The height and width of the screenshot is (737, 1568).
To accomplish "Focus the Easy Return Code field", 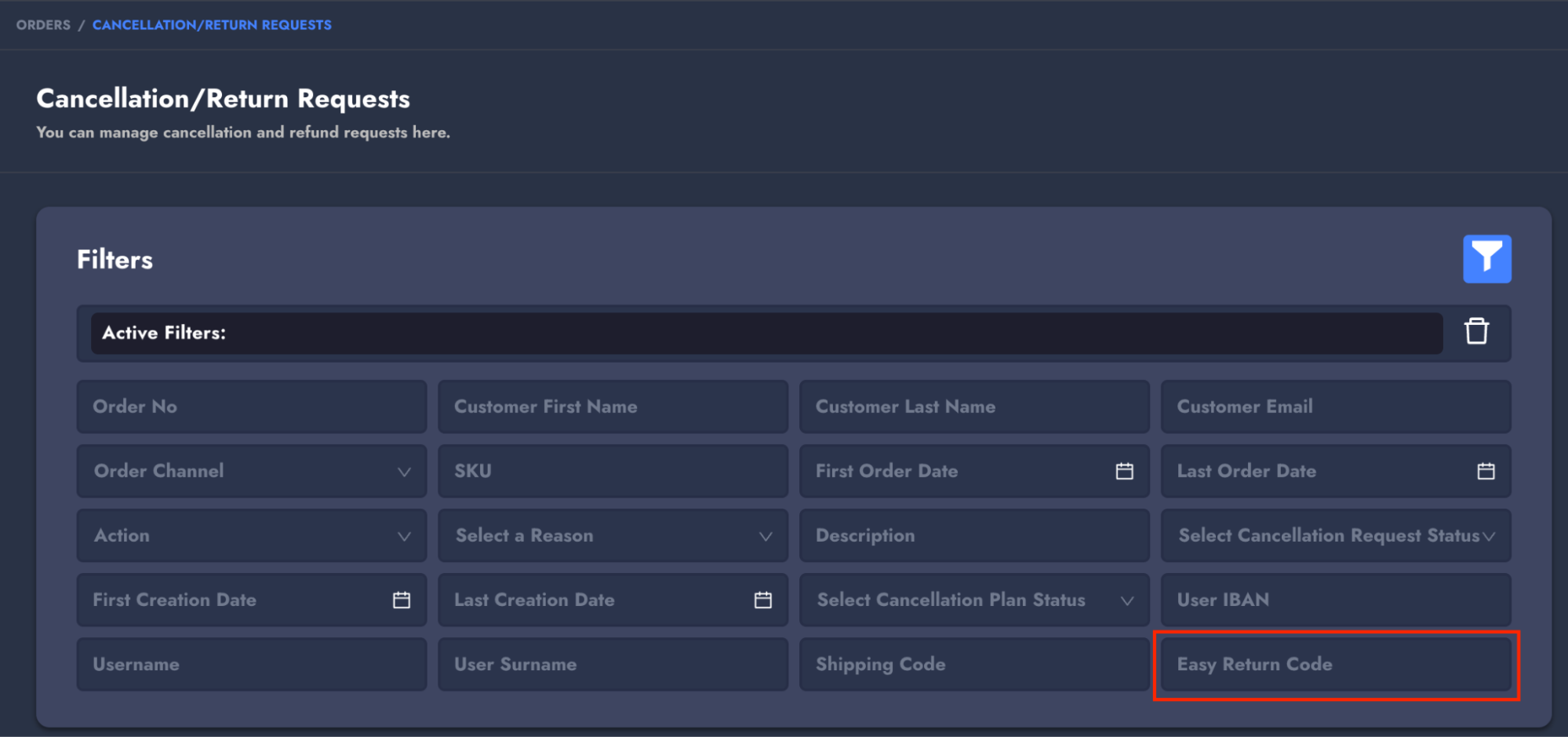I will 1335,664.
